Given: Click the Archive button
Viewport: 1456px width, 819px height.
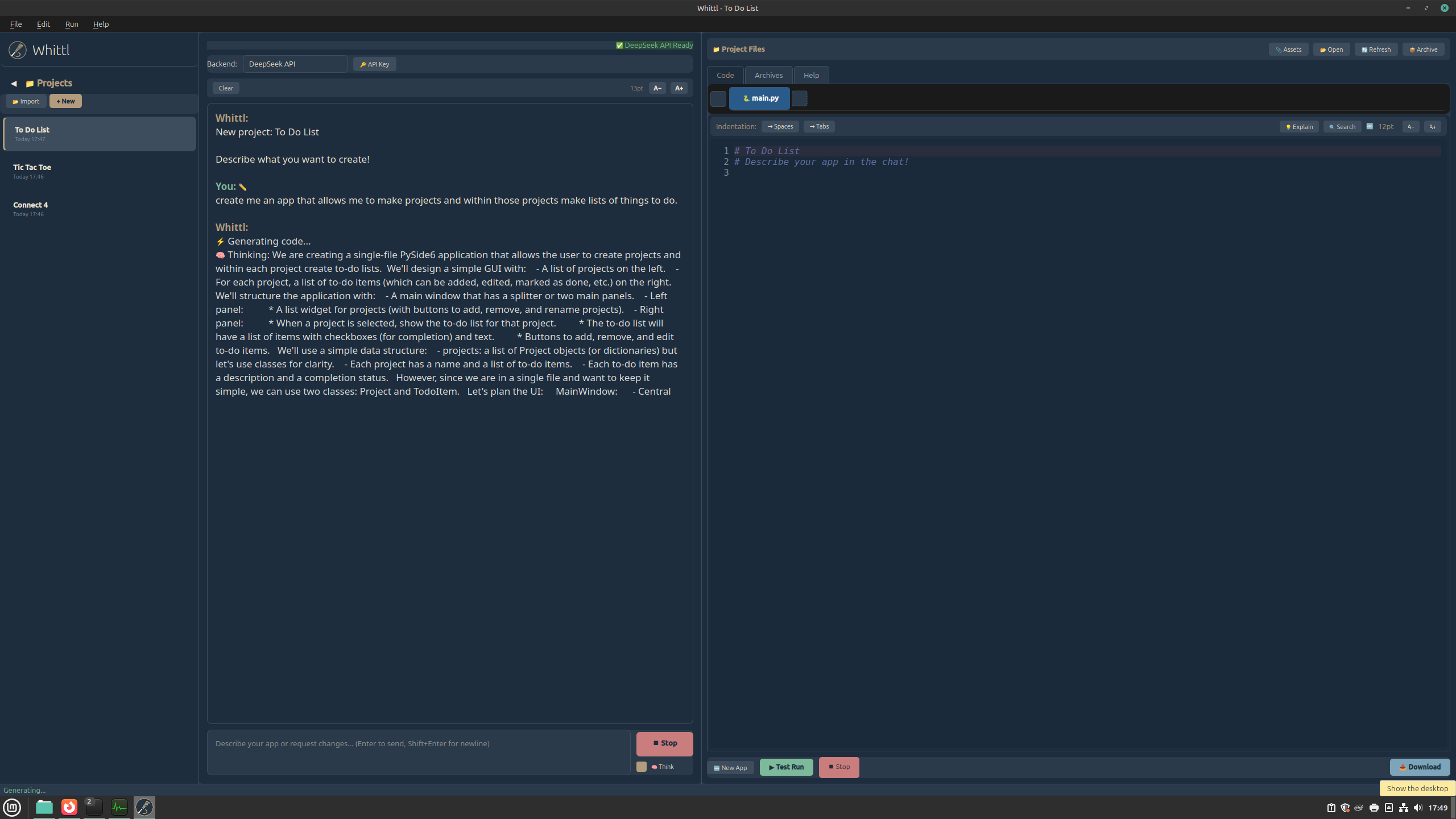Looking at the screenshot, I should [x=1423, y=49].
